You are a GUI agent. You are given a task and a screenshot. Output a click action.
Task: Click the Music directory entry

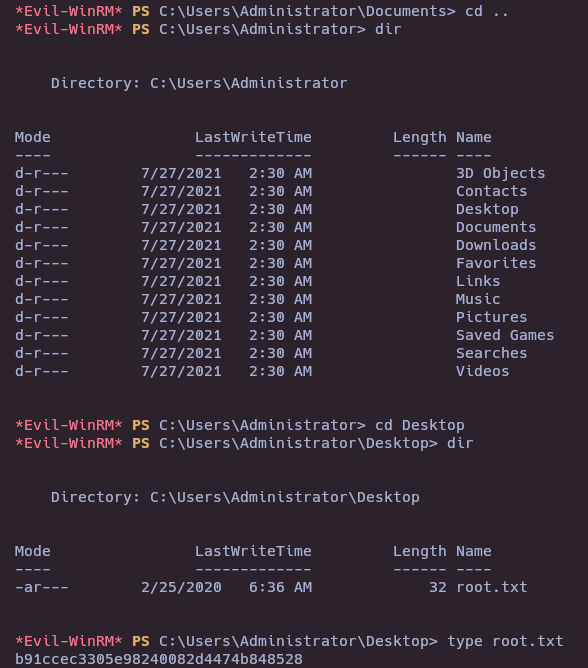click(x=478, y=299)
